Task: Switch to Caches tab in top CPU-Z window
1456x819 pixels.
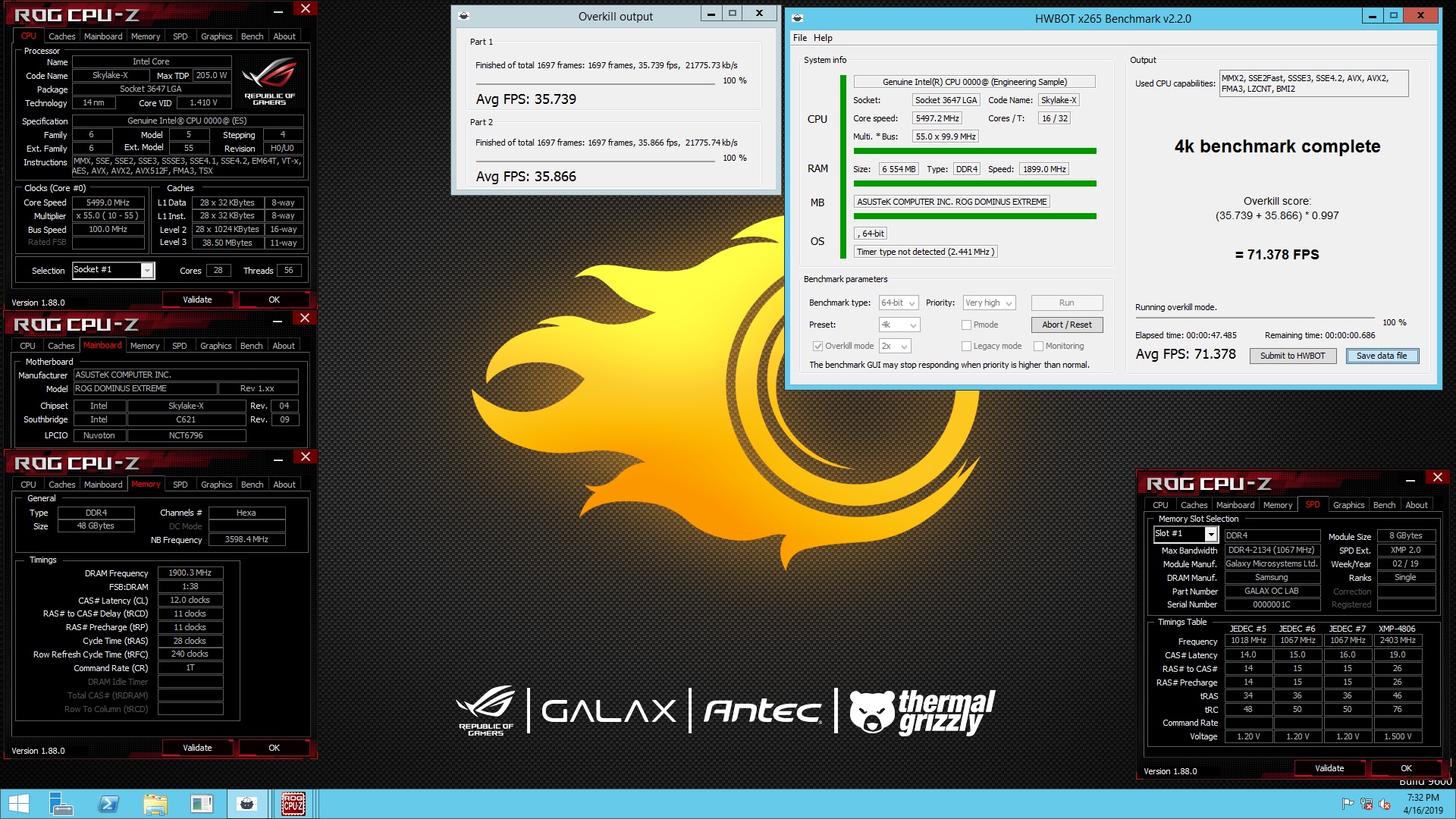Action: point(61,36)
